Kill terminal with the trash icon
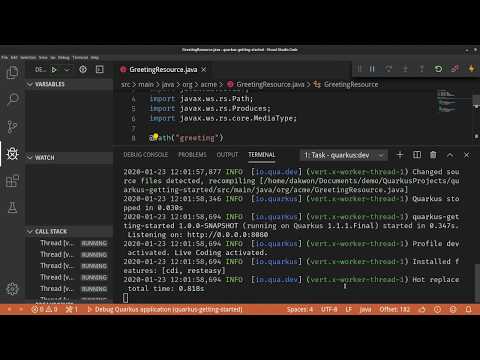480x360 pixels. pyautogui.click(x=433, y=155)
